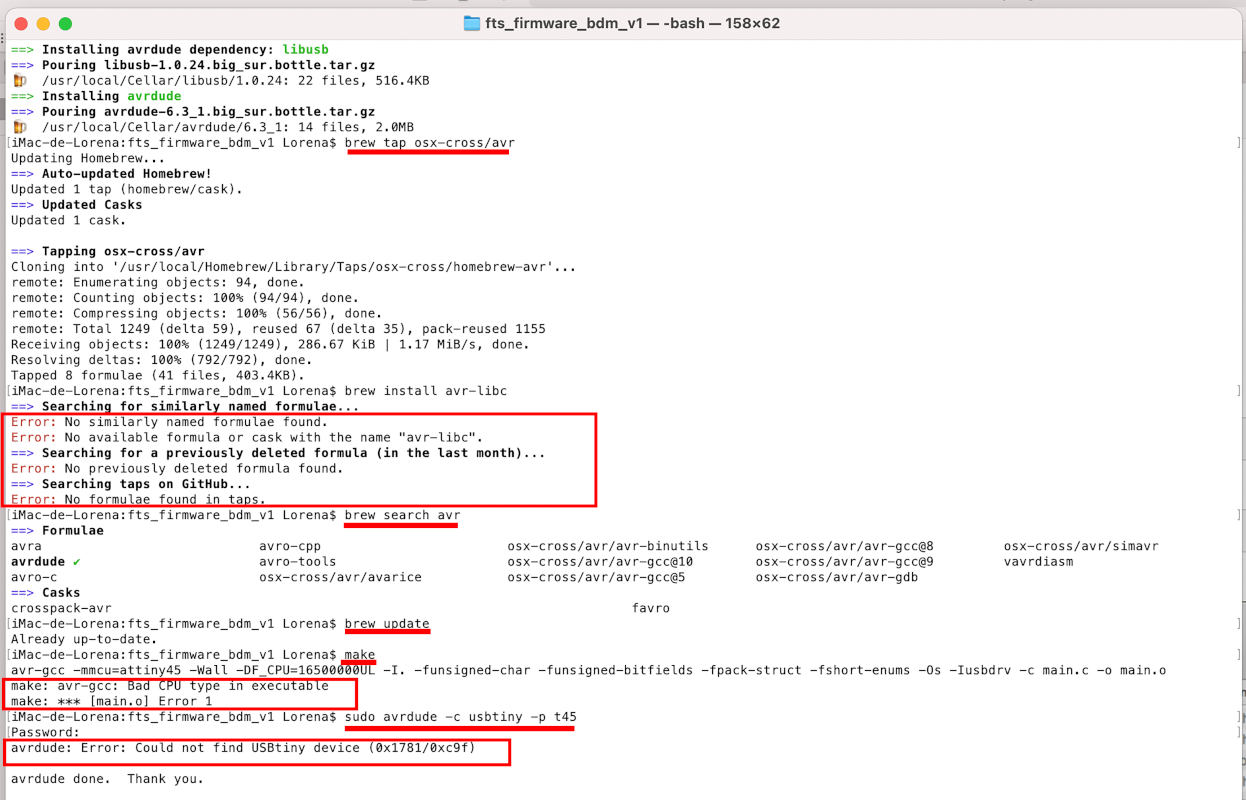Click 'Searching taps on GitHub...' line

tap(131, 484)
